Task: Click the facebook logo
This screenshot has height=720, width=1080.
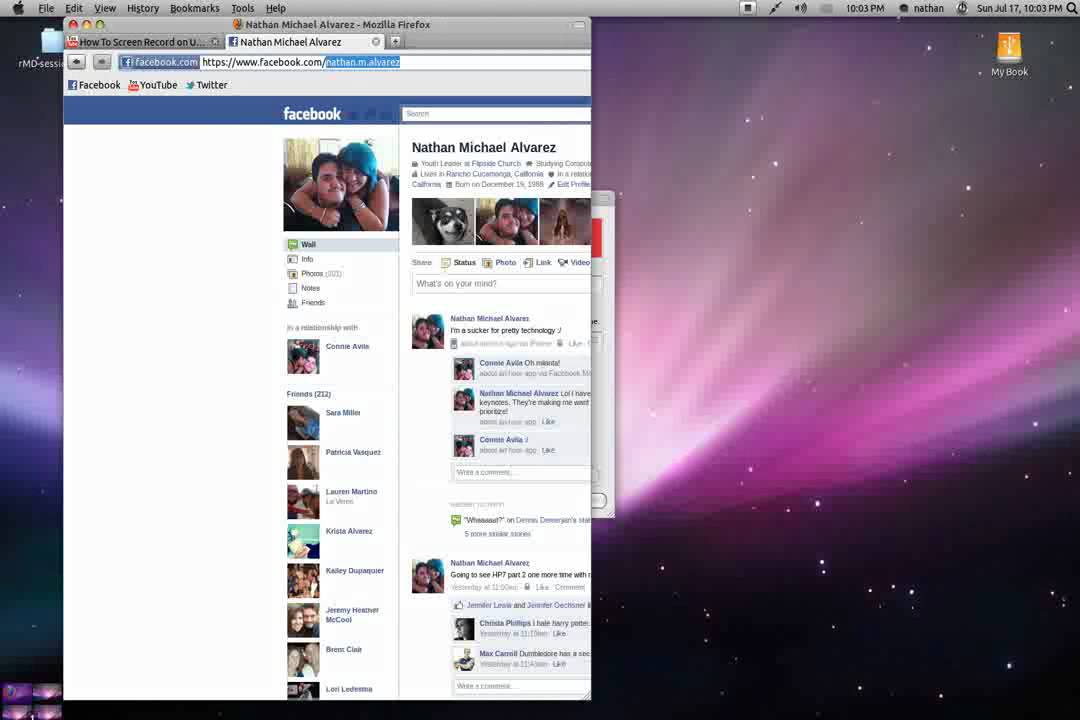Action: (x=312, y=114)
